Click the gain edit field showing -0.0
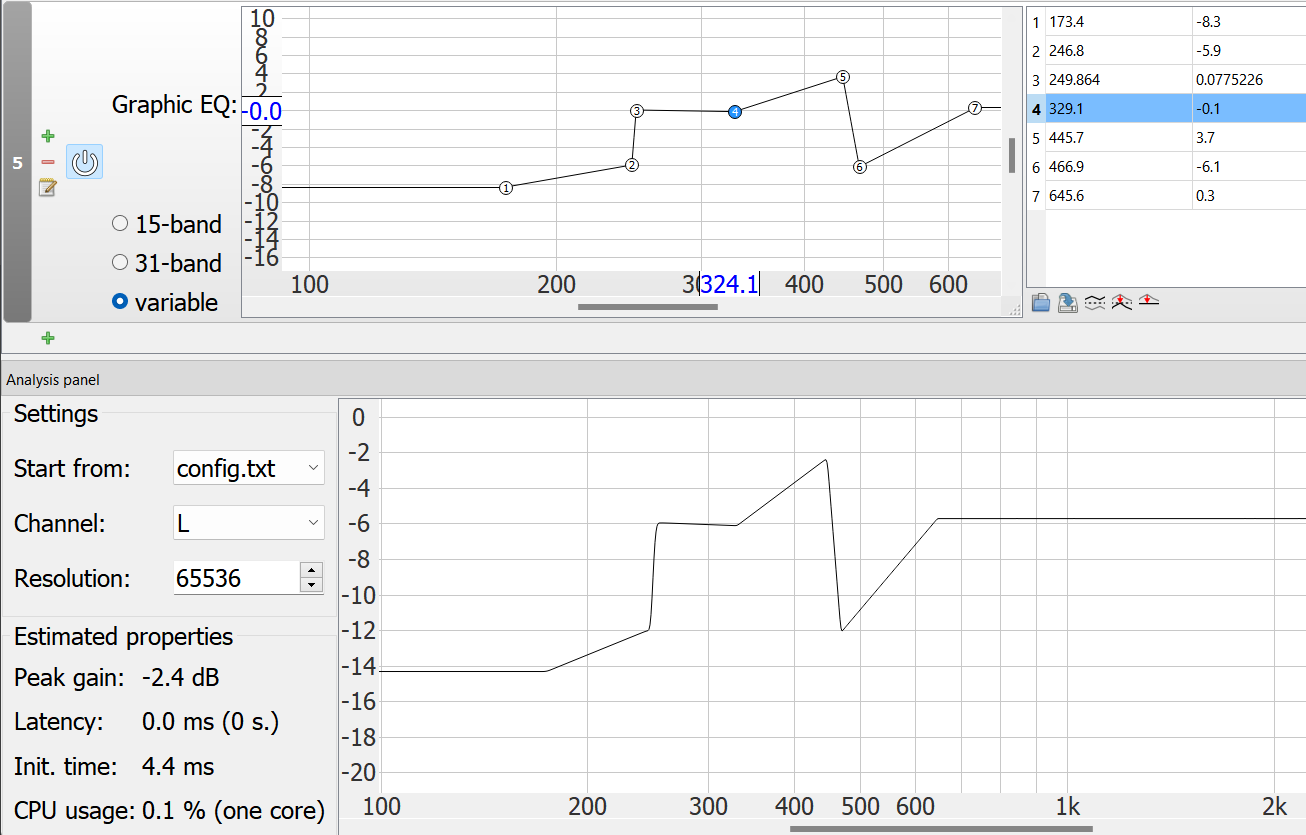The image size is (1306, 835). [x=261, y=111]
